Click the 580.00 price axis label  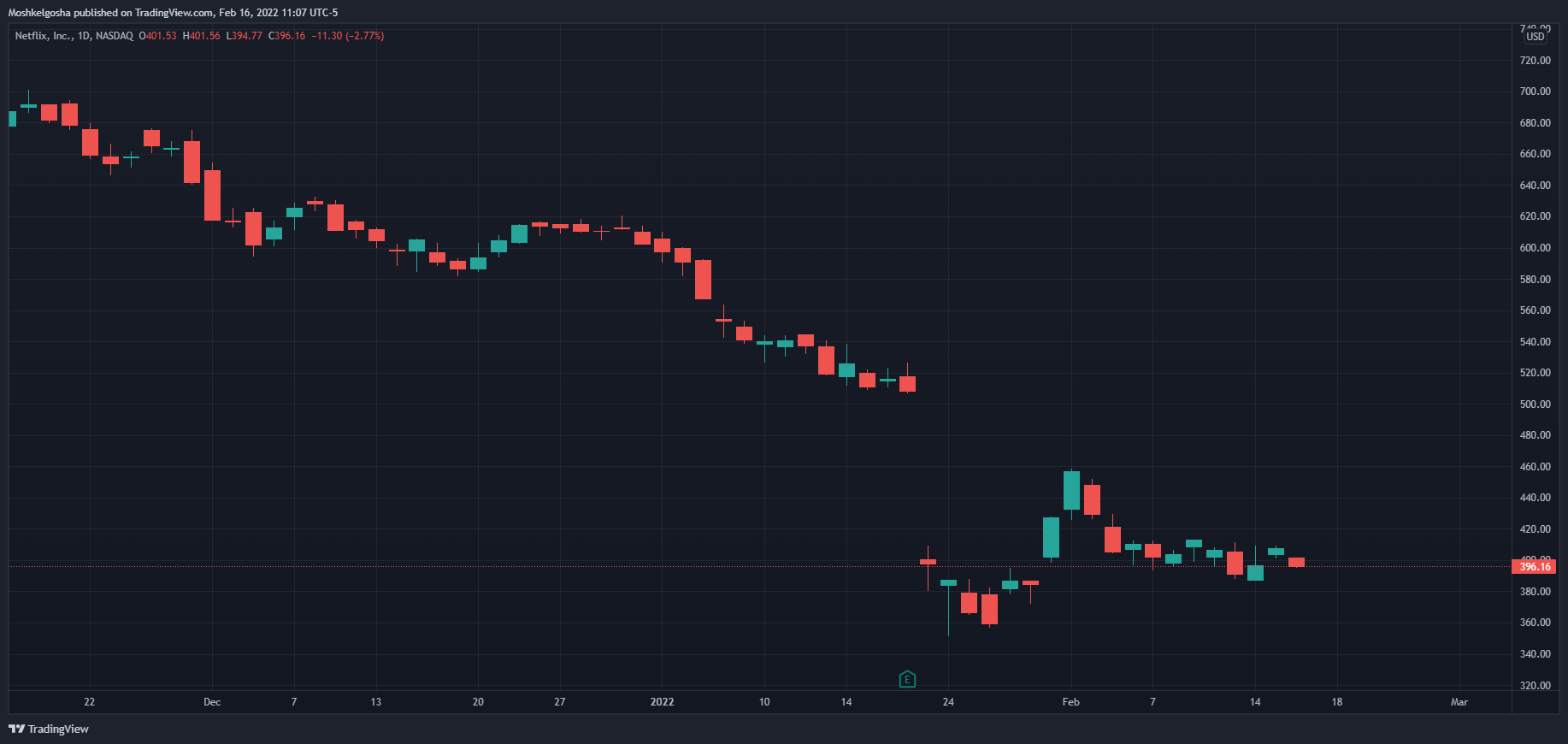point(1535,280)
